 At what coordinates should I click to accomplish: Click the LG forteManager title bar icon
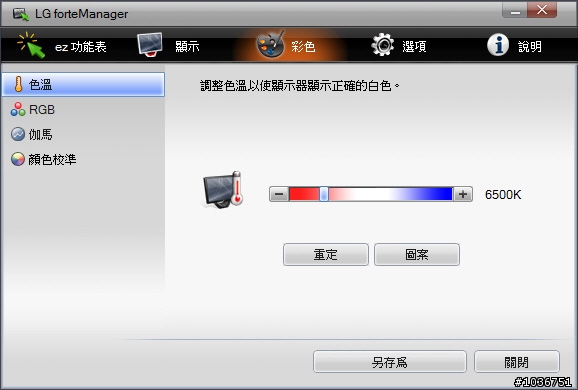coord(21,14)
